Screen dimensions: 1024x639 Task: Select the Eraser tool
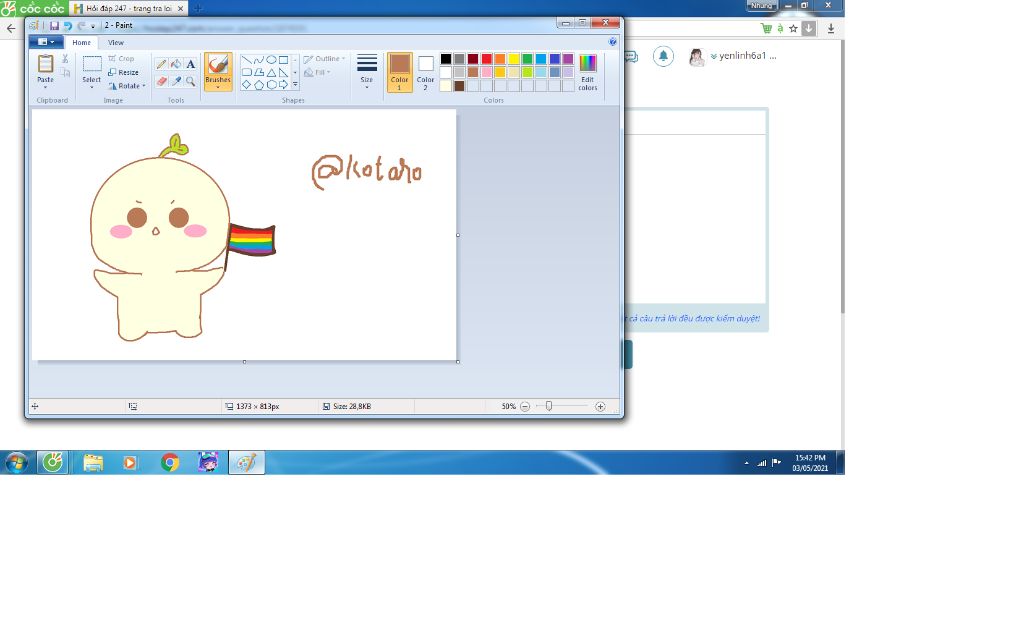coord(161,81)
